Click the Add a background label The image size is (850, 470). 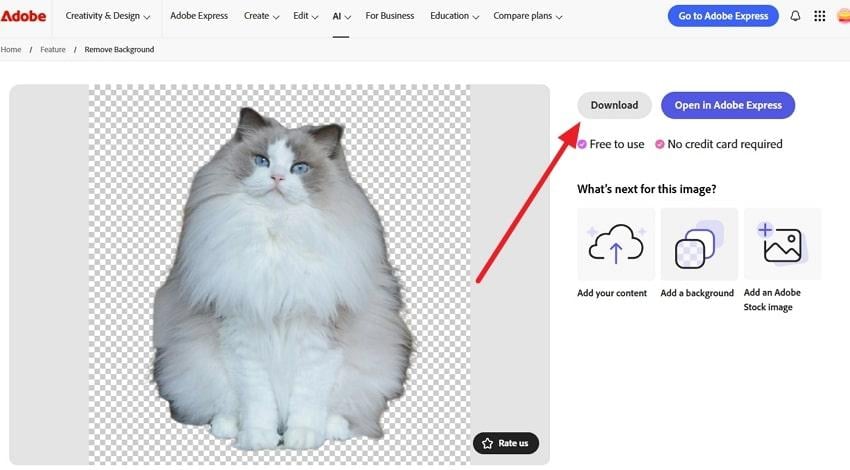697,293
